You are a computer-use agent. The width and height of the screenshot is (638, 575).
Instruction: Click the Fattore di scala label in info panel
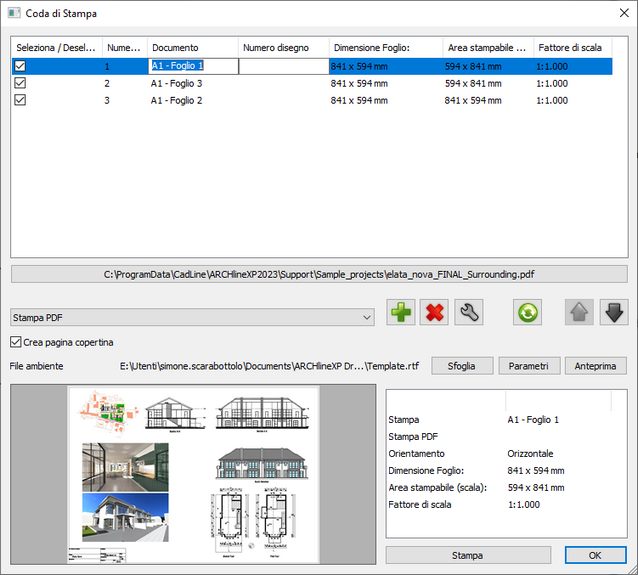click(420, 504)
